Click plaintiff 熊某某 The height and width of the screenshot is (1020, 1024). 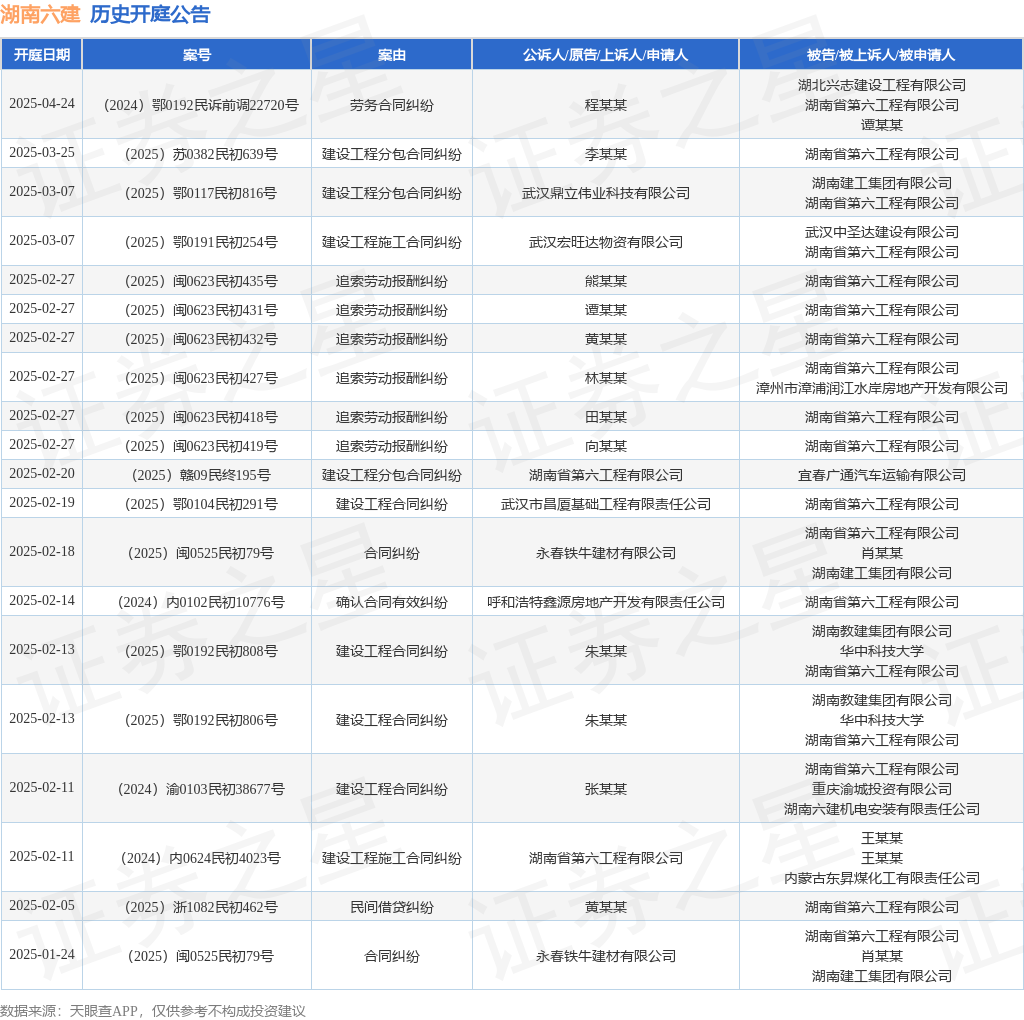tap(605, 281)
